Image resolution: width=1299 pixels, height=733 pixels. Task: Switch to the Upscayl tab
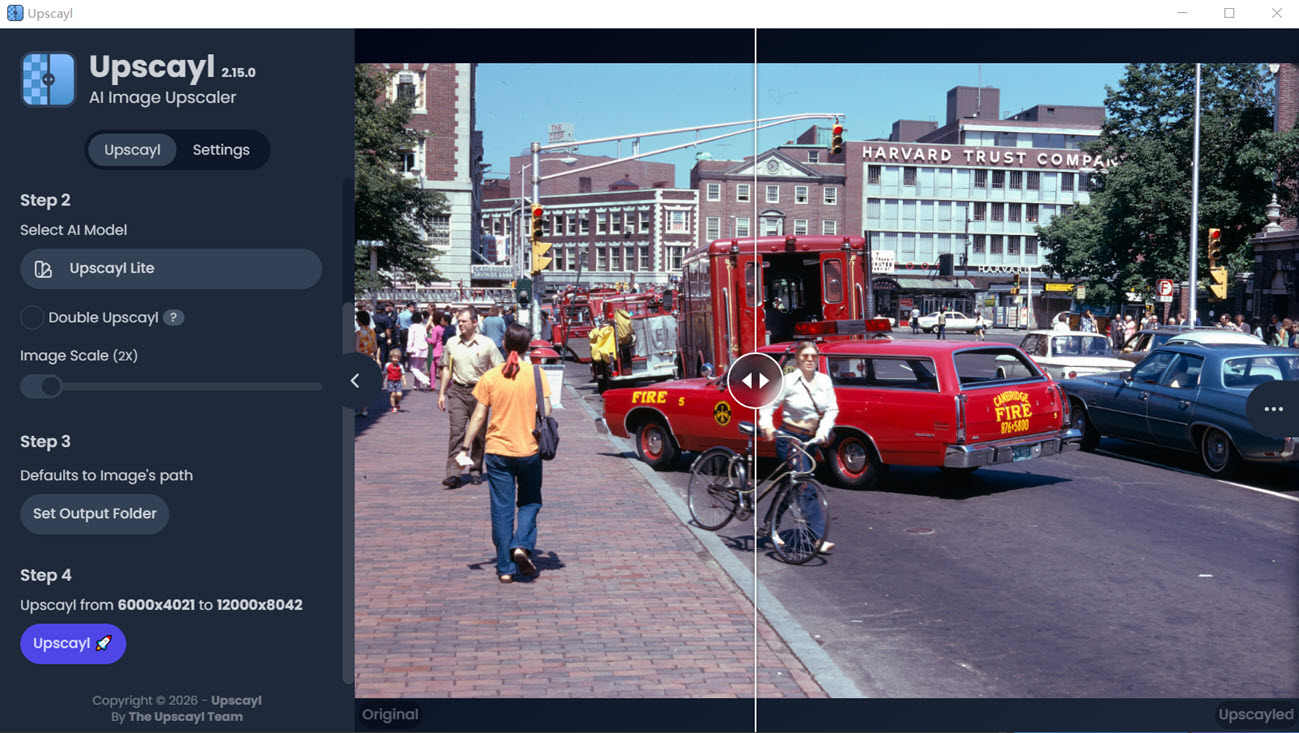(132, 150)
